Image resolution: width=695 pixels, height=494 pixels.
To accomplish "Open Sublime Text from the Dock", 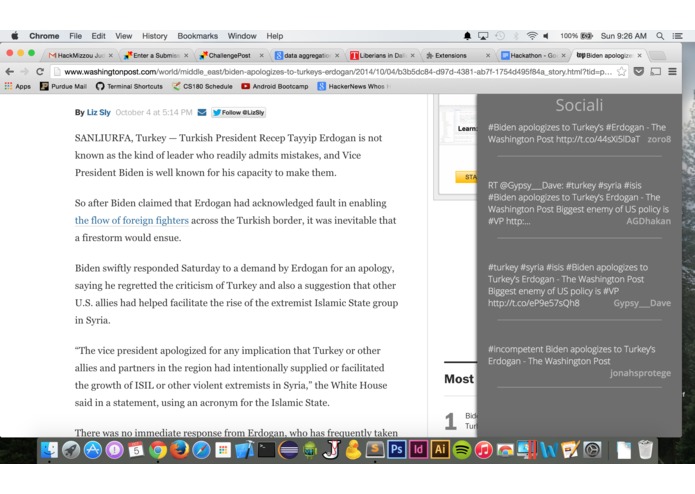I will 375,450.
